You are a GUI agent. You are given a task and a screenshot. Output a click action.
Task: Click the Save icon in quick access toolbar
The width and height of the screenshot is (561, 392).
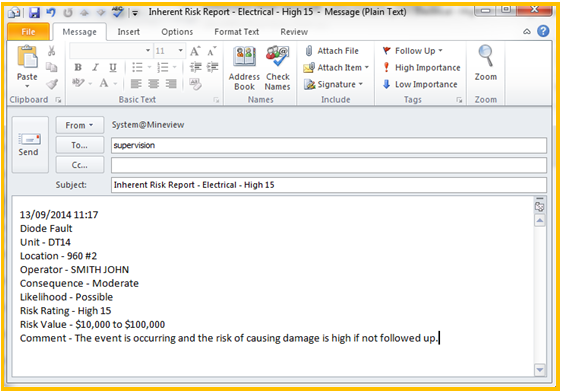(x=34, y=13)
